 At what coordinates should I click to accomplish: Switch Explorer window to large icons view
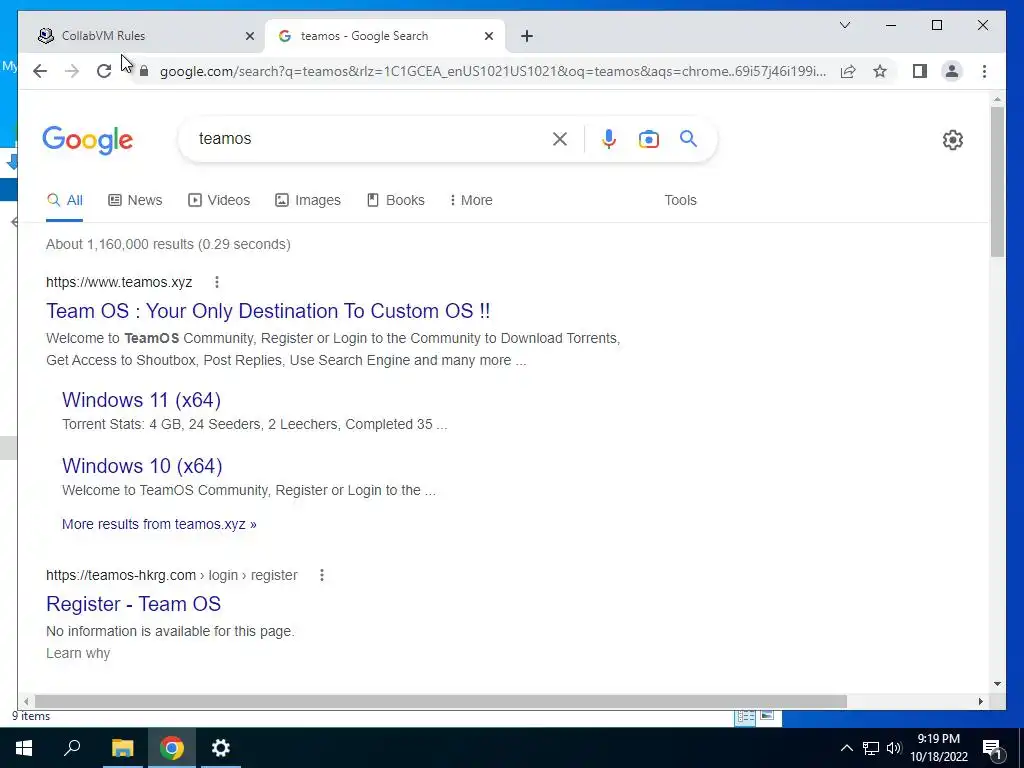767,716
